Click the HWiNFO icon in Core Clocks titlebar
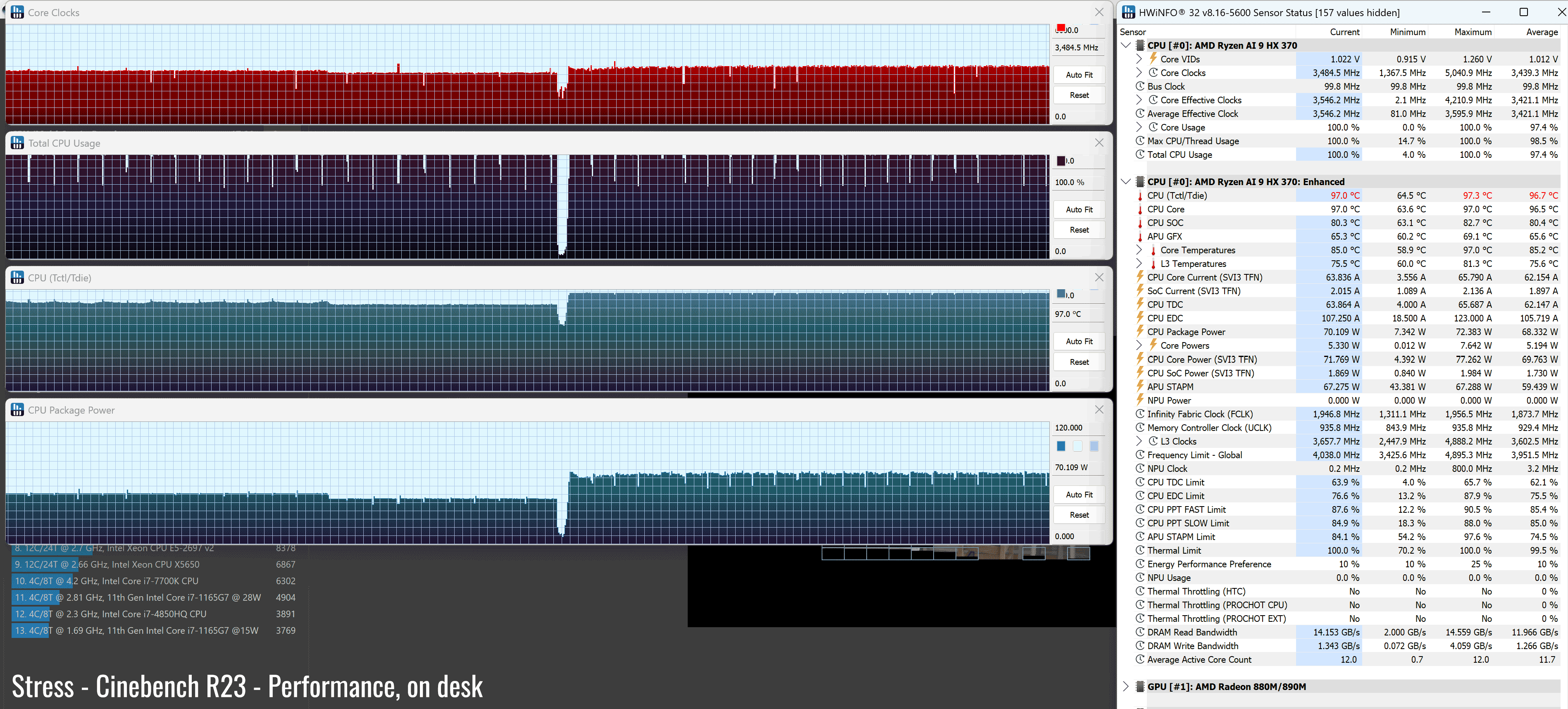The height and width of the screenshot is (709, 1568). 18,12
